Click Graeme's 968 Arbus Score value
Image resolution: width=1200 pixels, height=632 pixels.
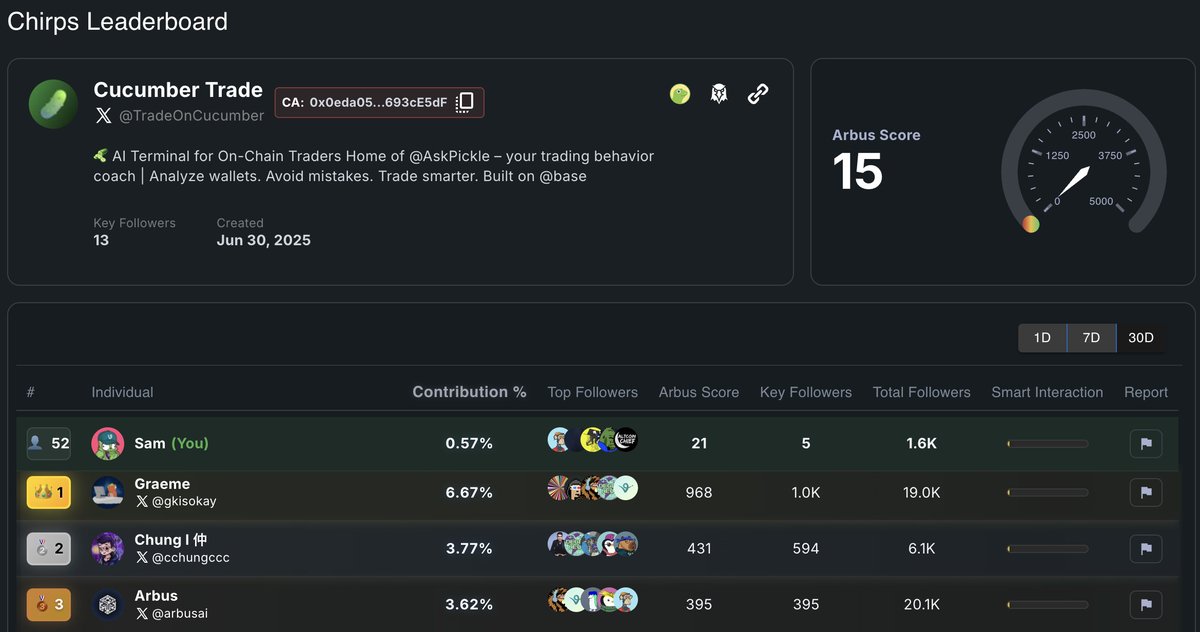pyautogui.click(x=699, y=492)
